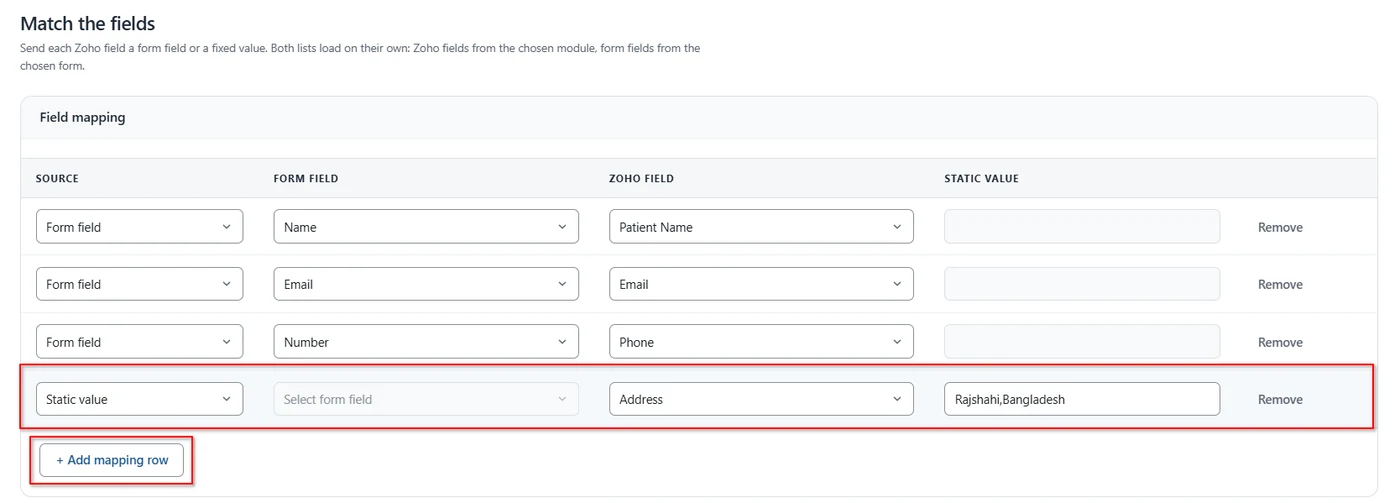Screen dimensions: 1400x503
Task: Remove the Email mapping row
Action: point(1280,284)
